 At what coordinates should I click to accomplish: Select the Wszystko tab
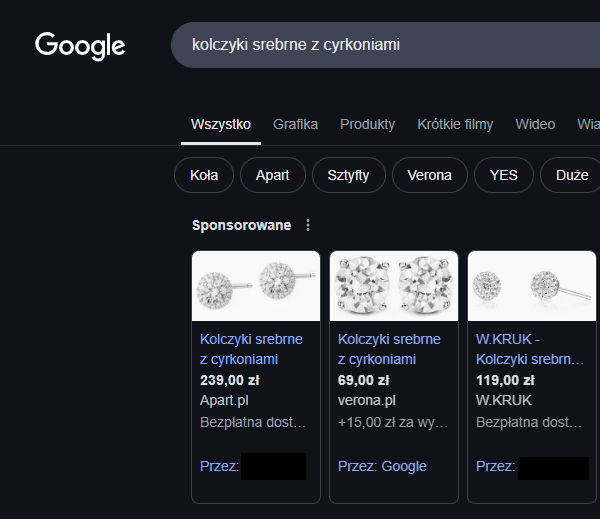click(221, 124)
